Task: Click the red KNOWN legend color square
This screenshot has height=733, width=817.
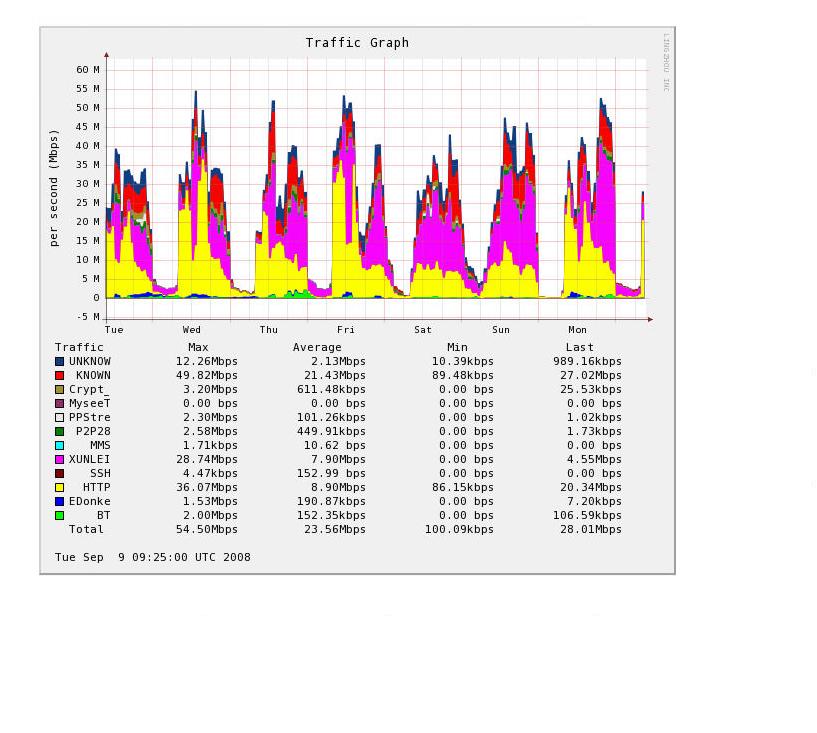Action: [60, 376]
